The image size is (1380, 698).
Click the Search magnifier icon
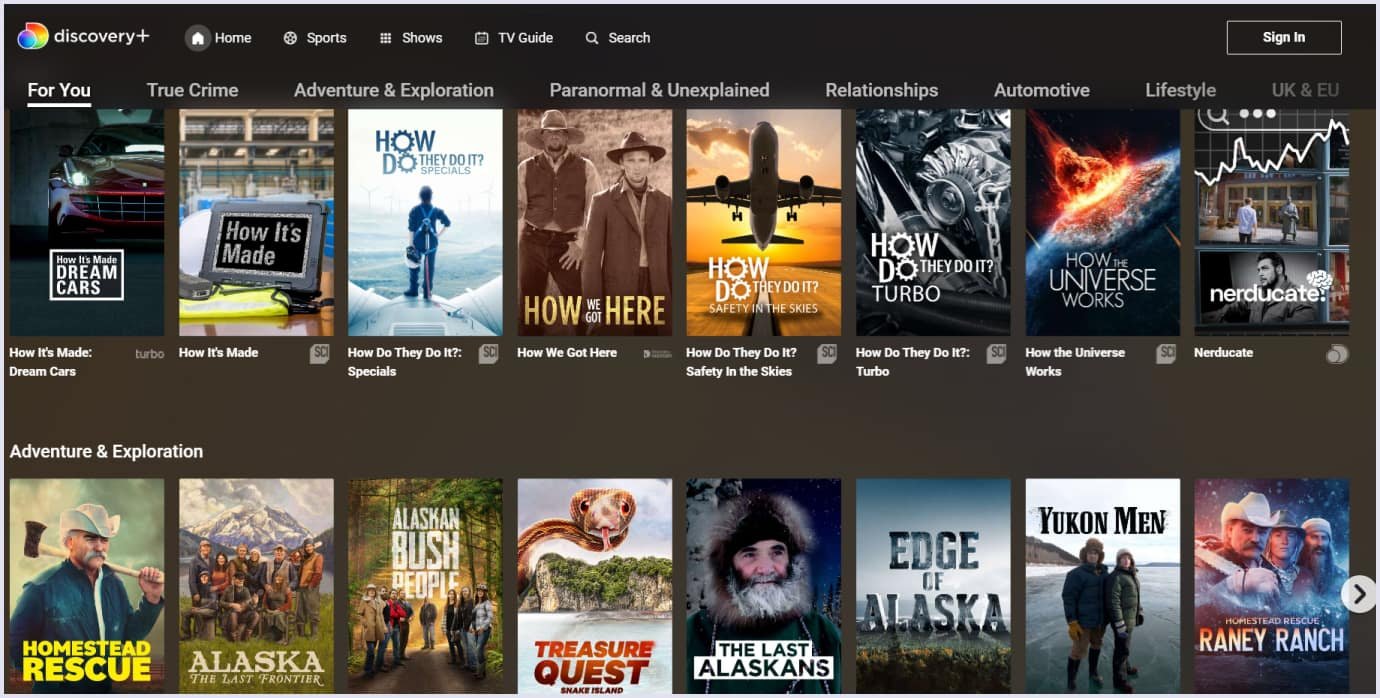click(592, 38)
